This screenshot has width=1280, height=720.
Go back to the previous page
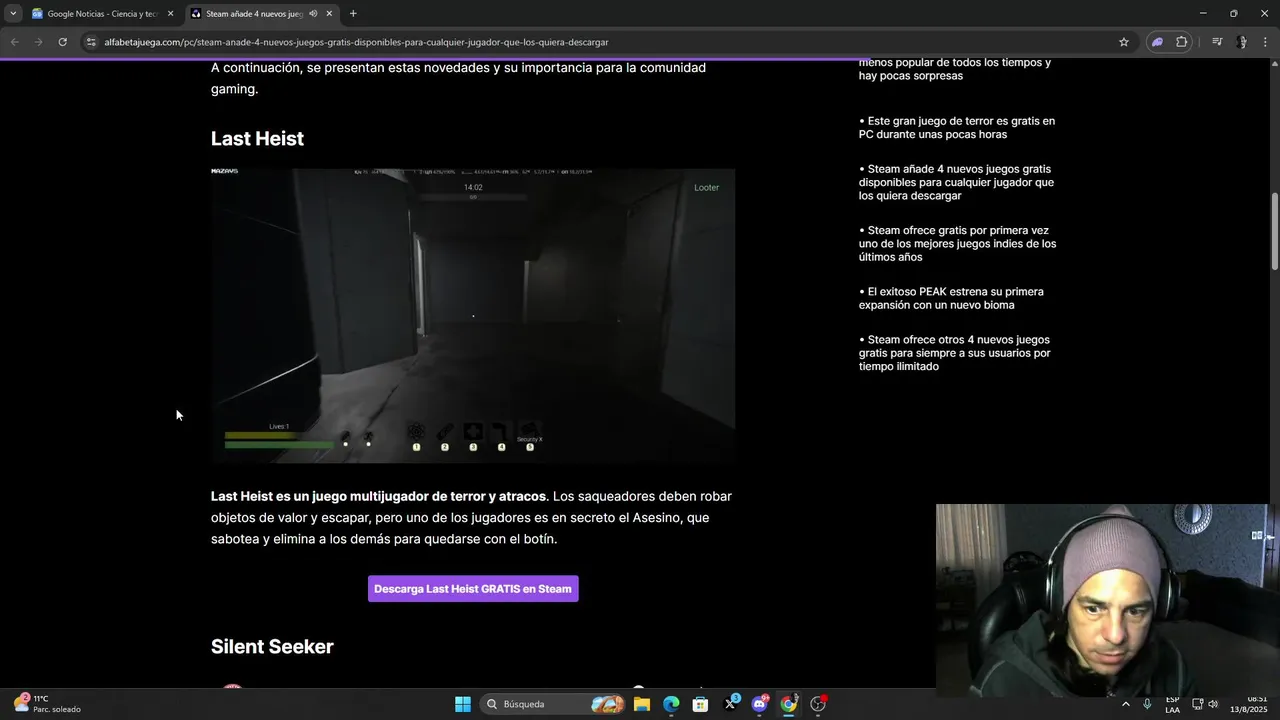tap(14, 42)
